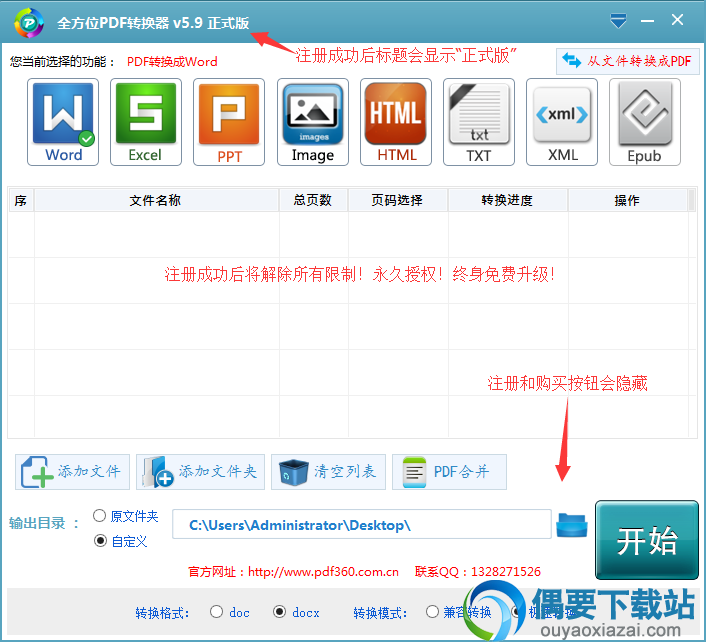The height and width of the screenshot is (642, 706).
Task: Click 添加文件夹 to add a folder
Action: click(200, 472)
